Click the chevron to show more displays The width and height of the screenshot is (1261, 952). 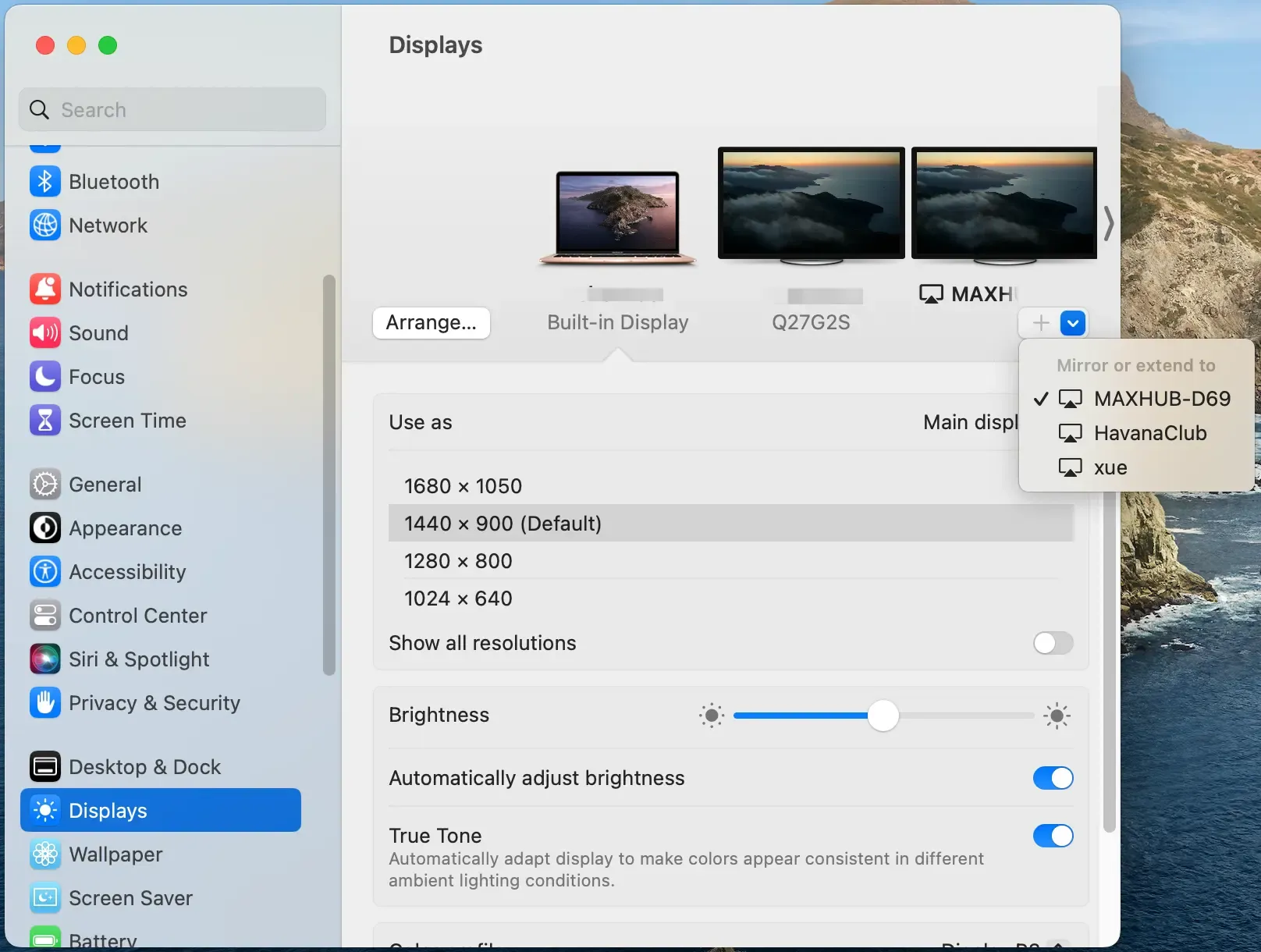pyautogui.click(x=1108, y=224)
